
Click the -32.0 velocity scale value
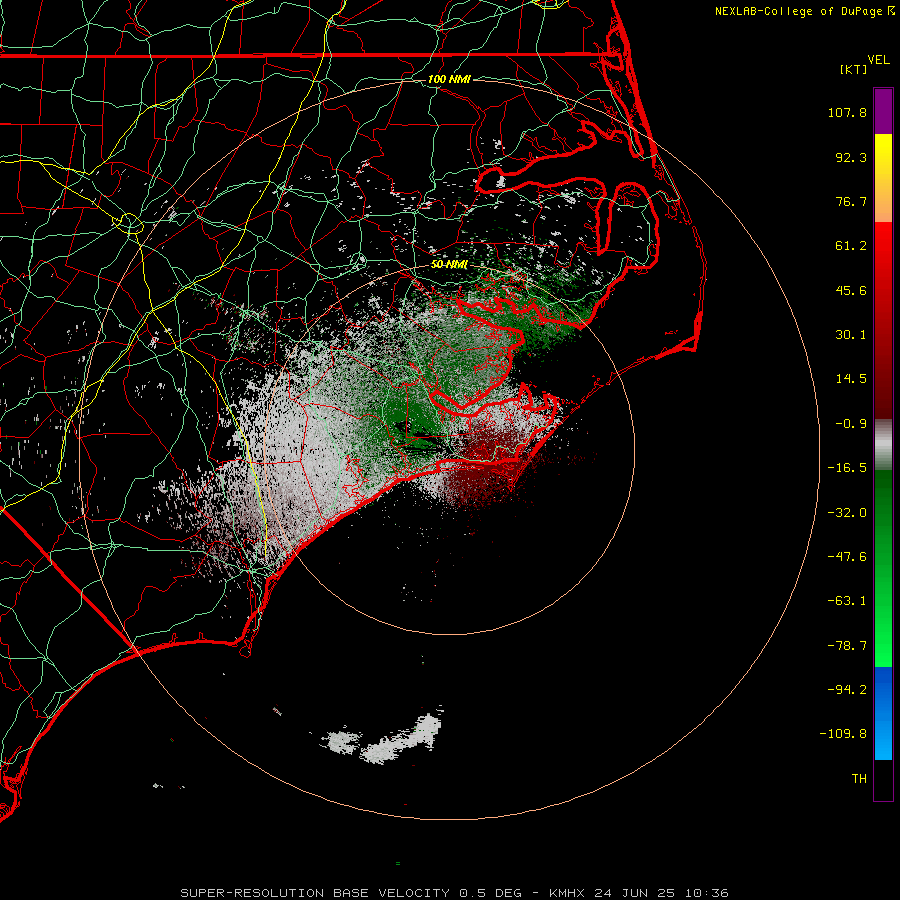[x=847, y=513]
